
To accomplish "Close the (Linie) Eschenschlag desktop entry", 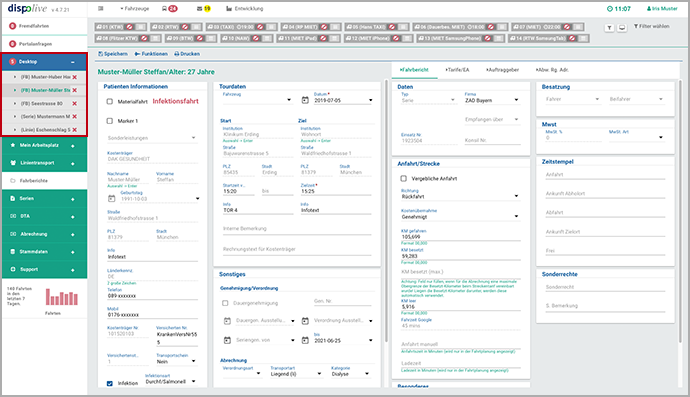I will [x=75, y=130].
